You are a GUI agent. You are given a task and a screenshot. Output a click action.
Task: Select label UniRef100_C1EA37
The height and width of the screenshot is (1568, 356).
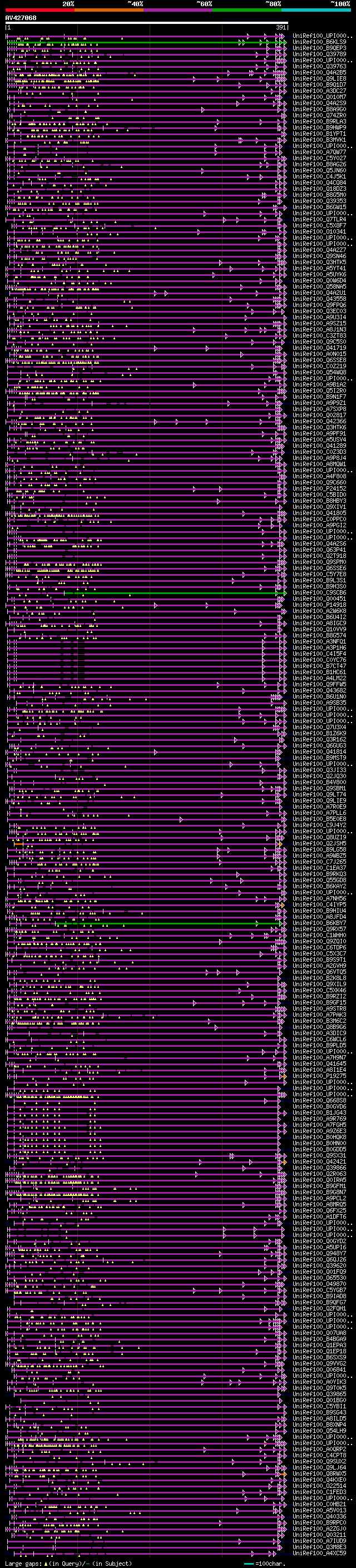tap(319, 868)
